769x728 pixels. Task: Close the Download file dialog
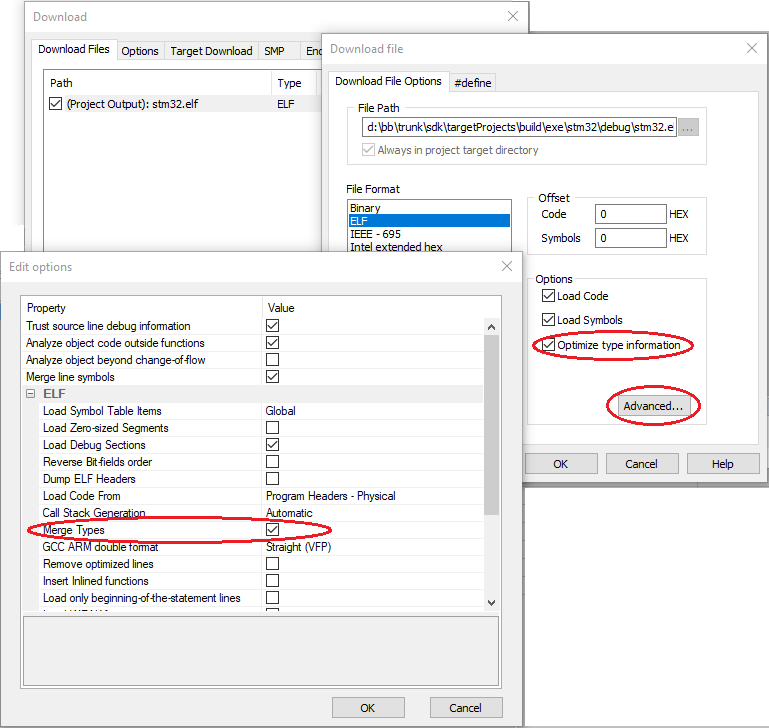(751, 48)
